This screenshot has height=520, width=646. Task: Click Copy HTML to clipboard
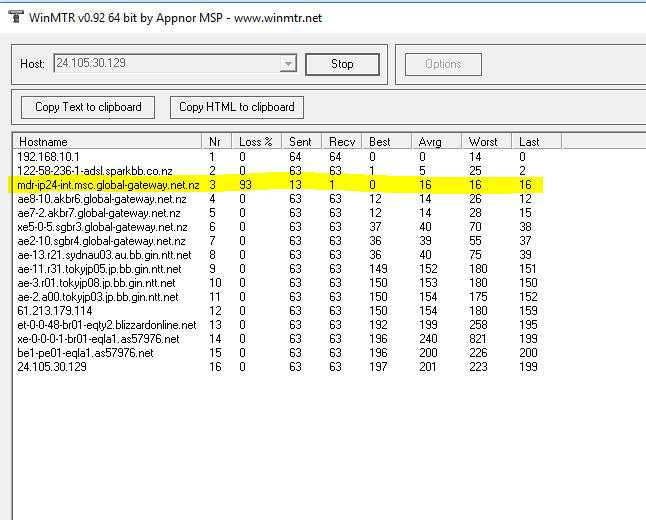pos(236,107)
